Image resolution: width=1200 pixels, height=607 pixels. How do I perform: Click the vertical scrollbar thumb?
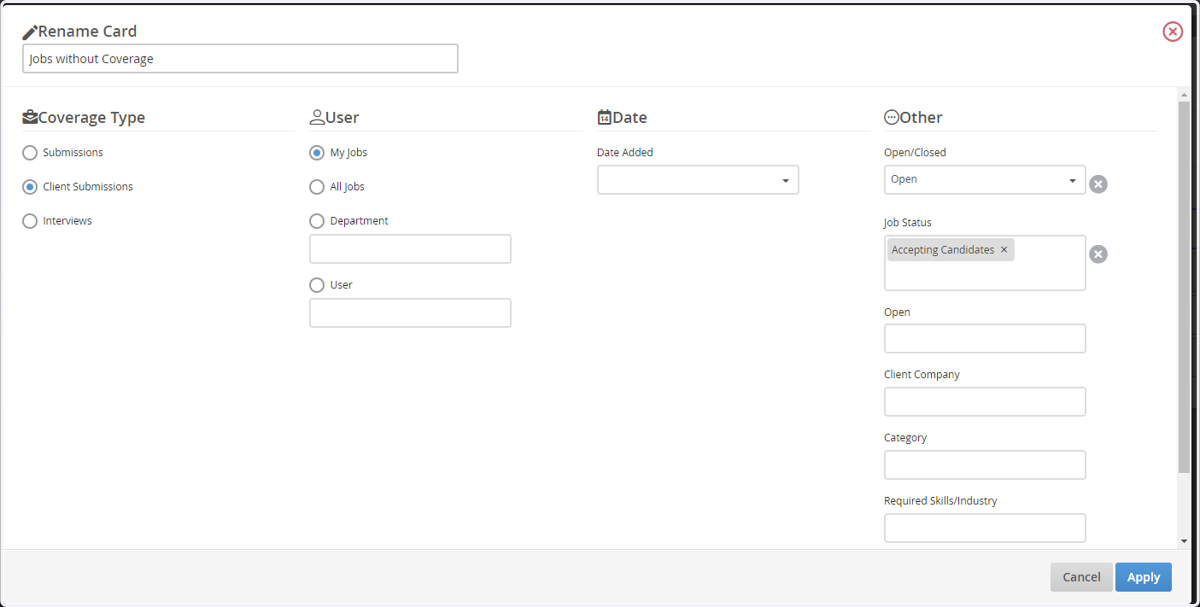point(1184,286)
